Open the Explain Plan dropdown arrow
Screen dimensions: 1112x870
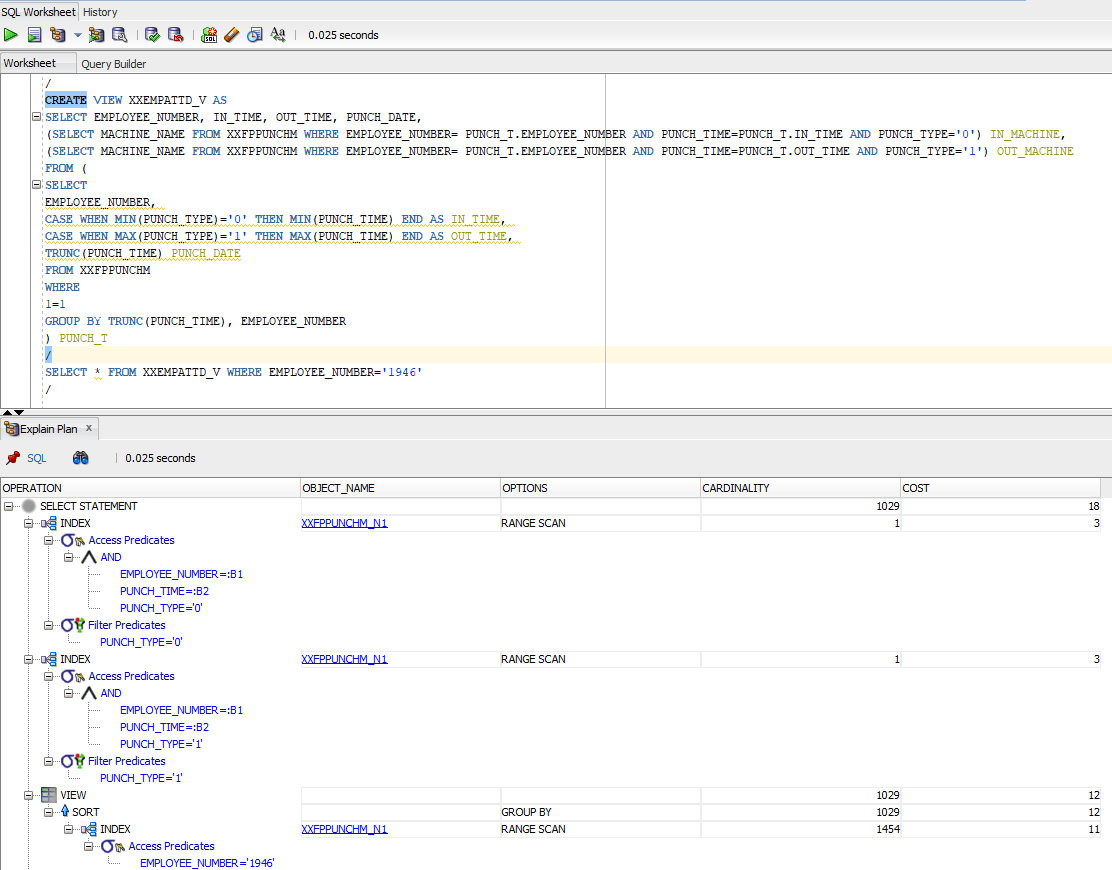point(77,35)
